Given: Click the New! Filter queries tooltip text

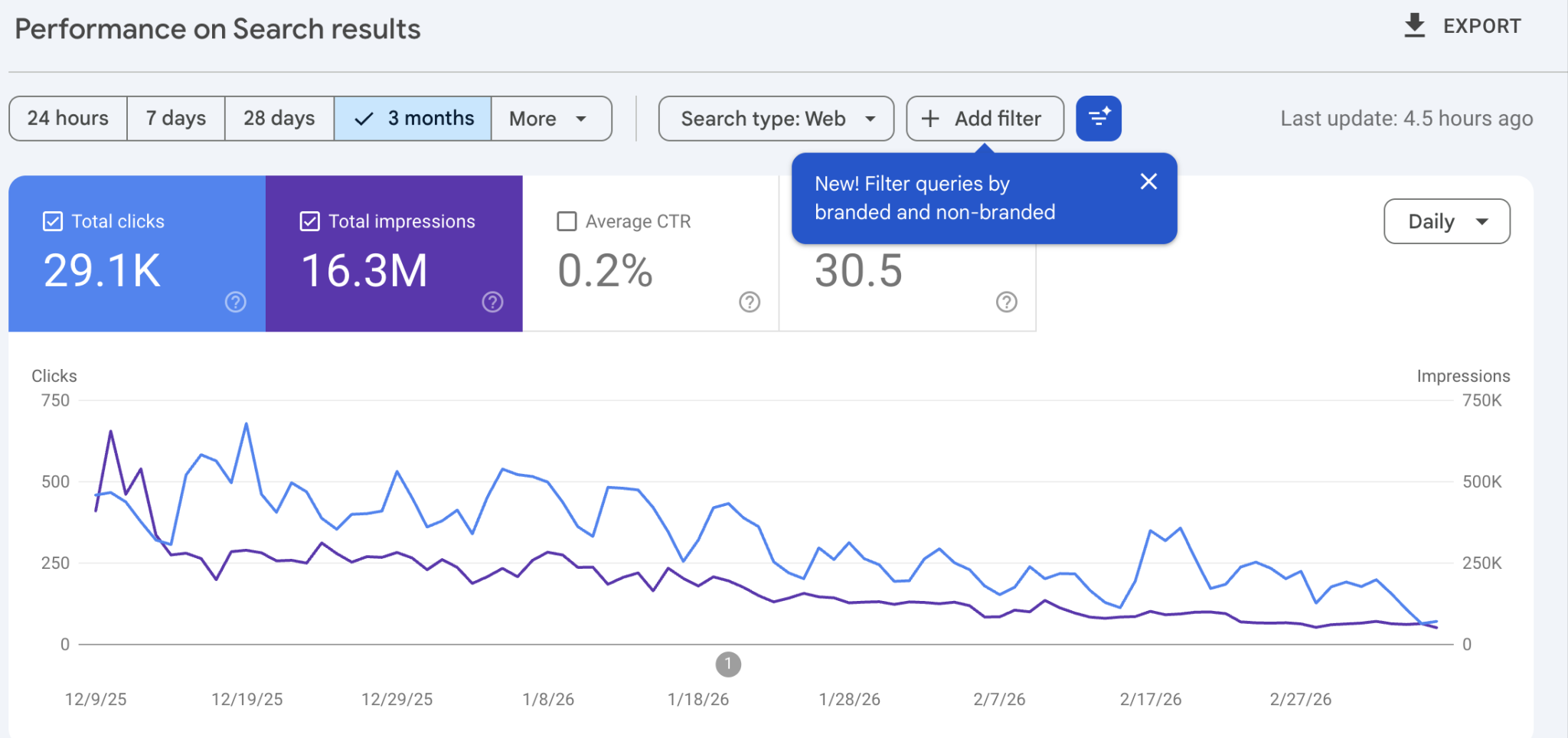Looking at the screenshot, I should [x=935, y=198].
